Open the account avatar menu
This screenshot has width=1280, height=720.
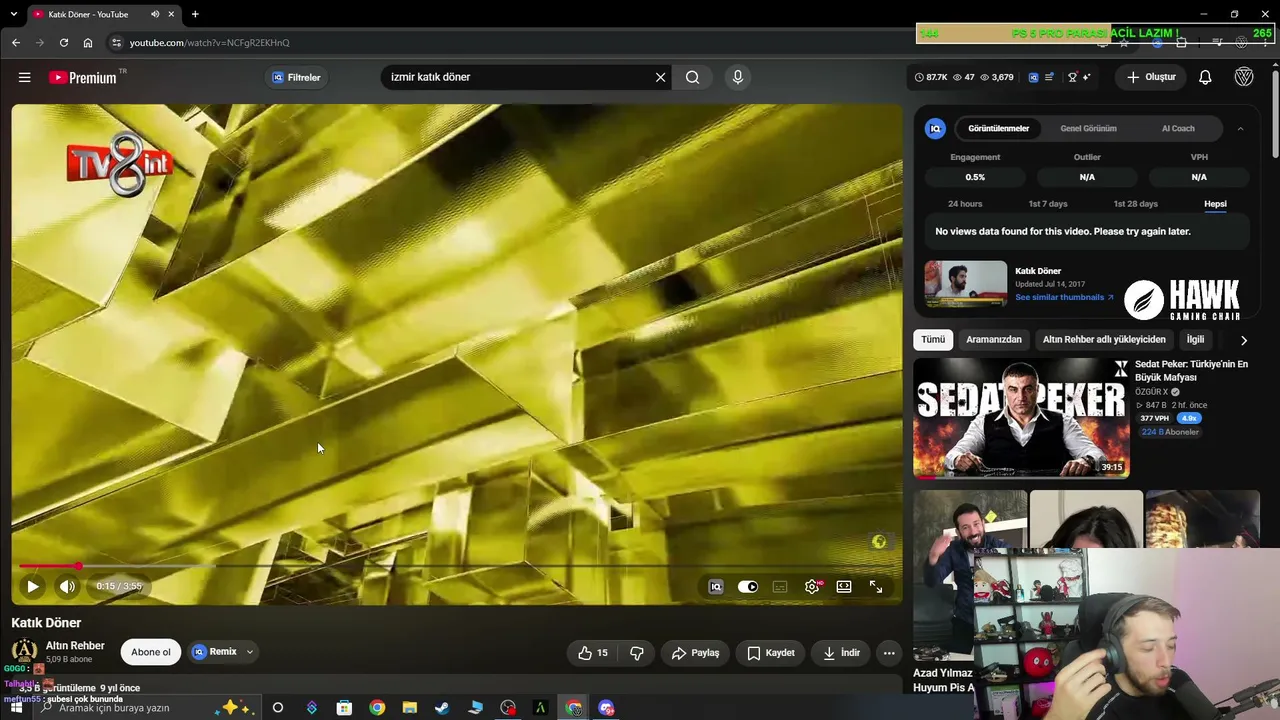(x=1244, y=77)
